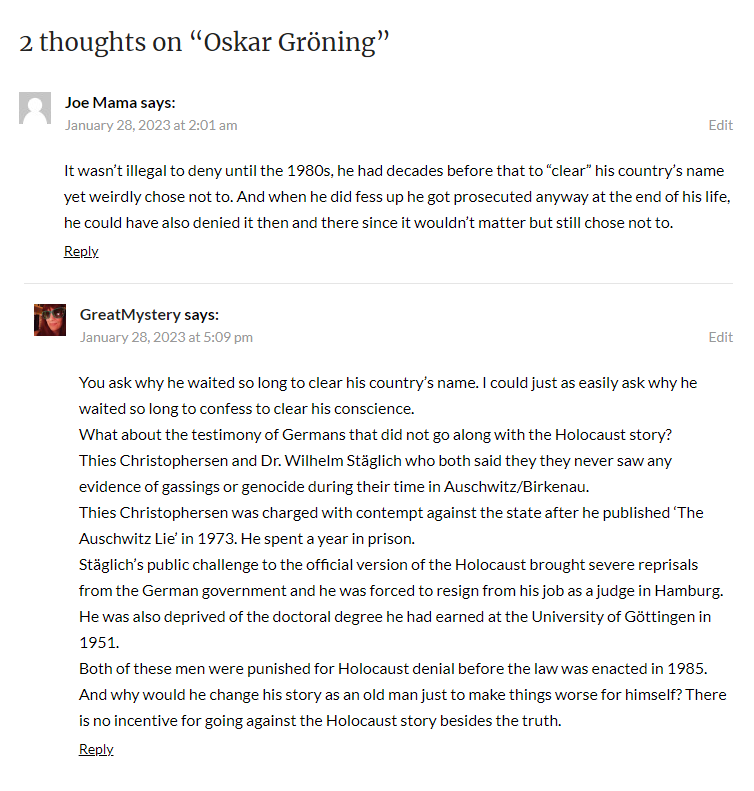Screen dimensions: 754x791
Task: Click the "What about the testimony of Germans" line
Action: 374,434
